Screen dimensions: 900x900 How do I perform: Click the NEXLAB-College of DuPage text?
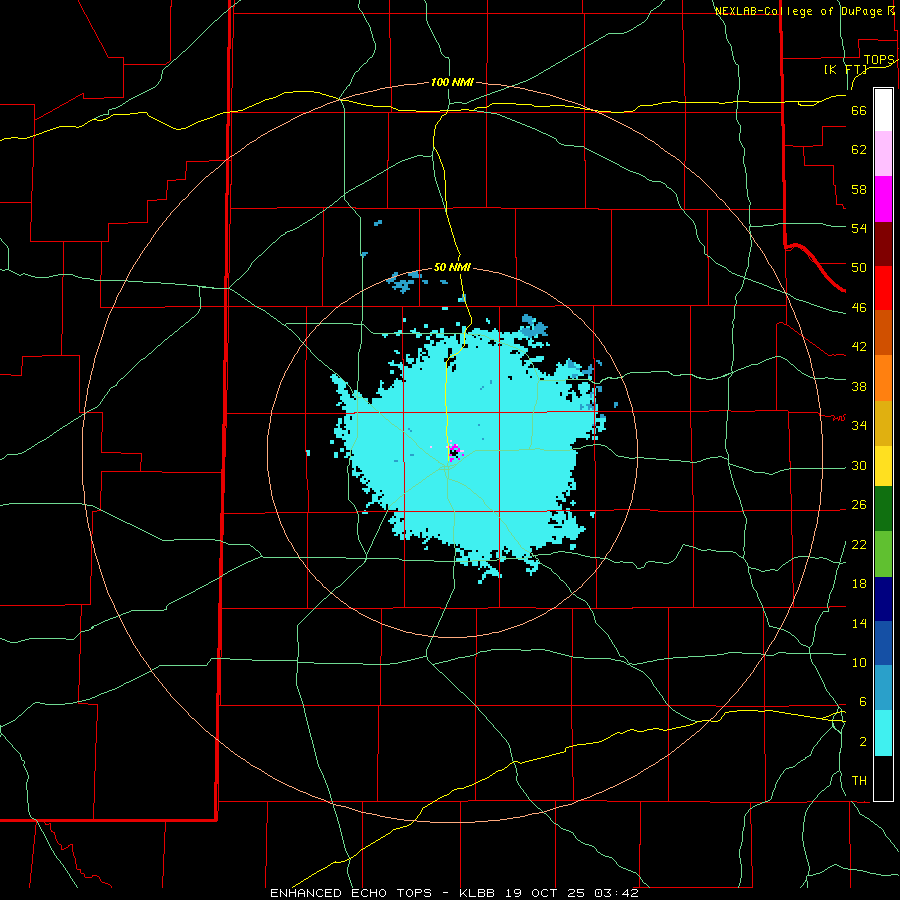tap(800, 11)
